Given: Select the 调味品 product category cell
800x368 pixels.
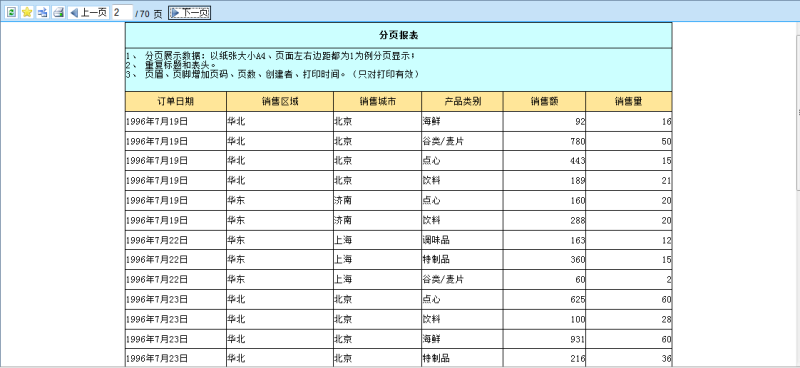Looking at the screenshot, I should (x=462, y=240).
